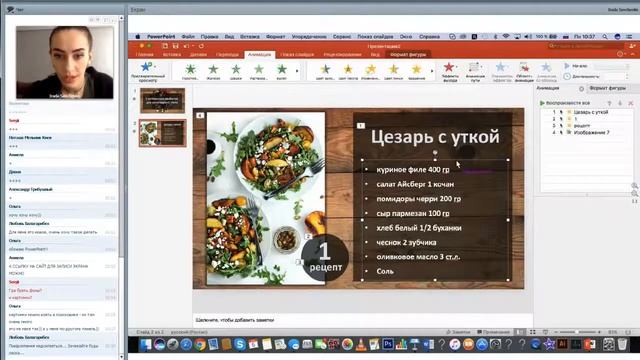Open VLC cone icon in the dock
This screenshot has height=360, width=640.
pyautogui.click(x=361, y=344)
